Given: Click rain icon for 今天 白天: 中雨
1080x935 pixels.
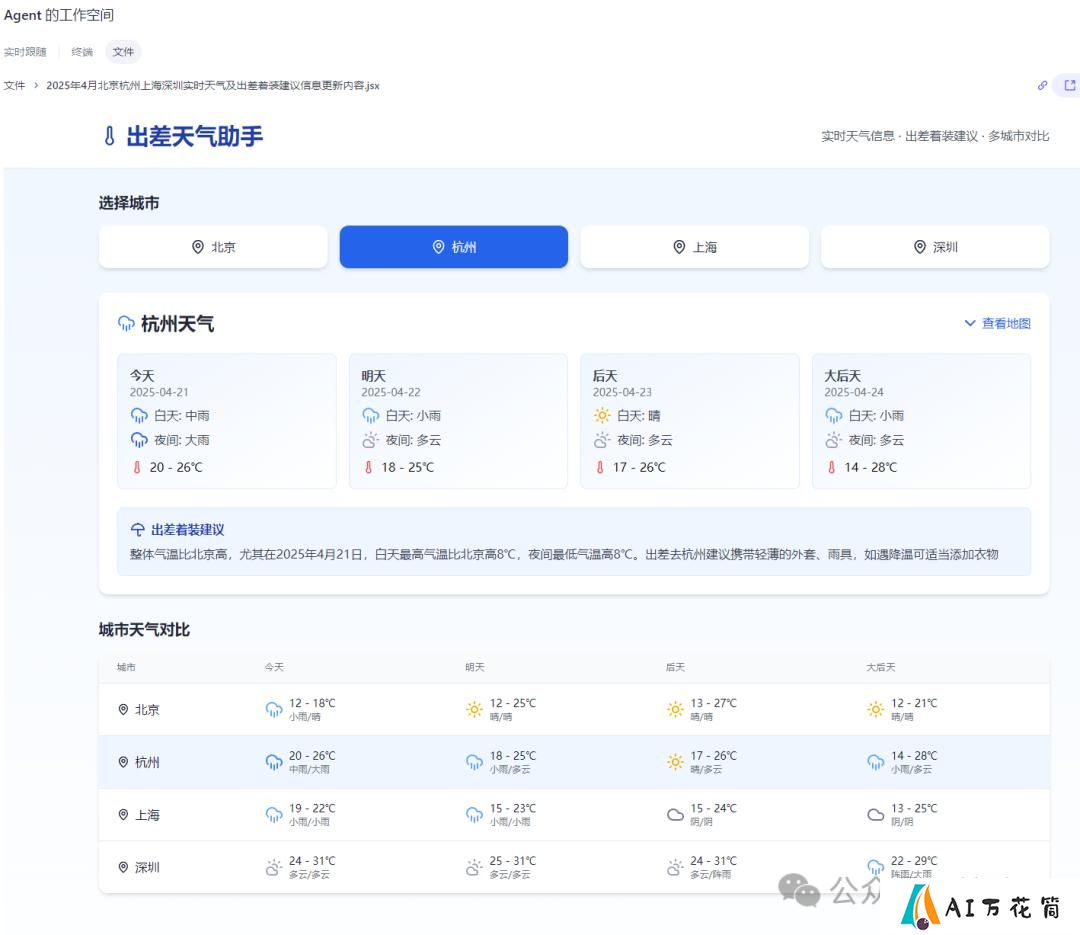Looking at the screenshot, I should pos(139,415).
